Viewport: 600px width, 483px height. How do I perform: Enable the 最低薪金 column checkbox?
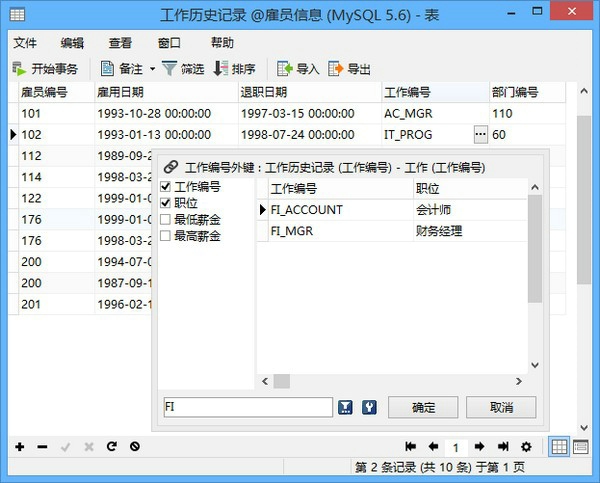pos(165,219)
